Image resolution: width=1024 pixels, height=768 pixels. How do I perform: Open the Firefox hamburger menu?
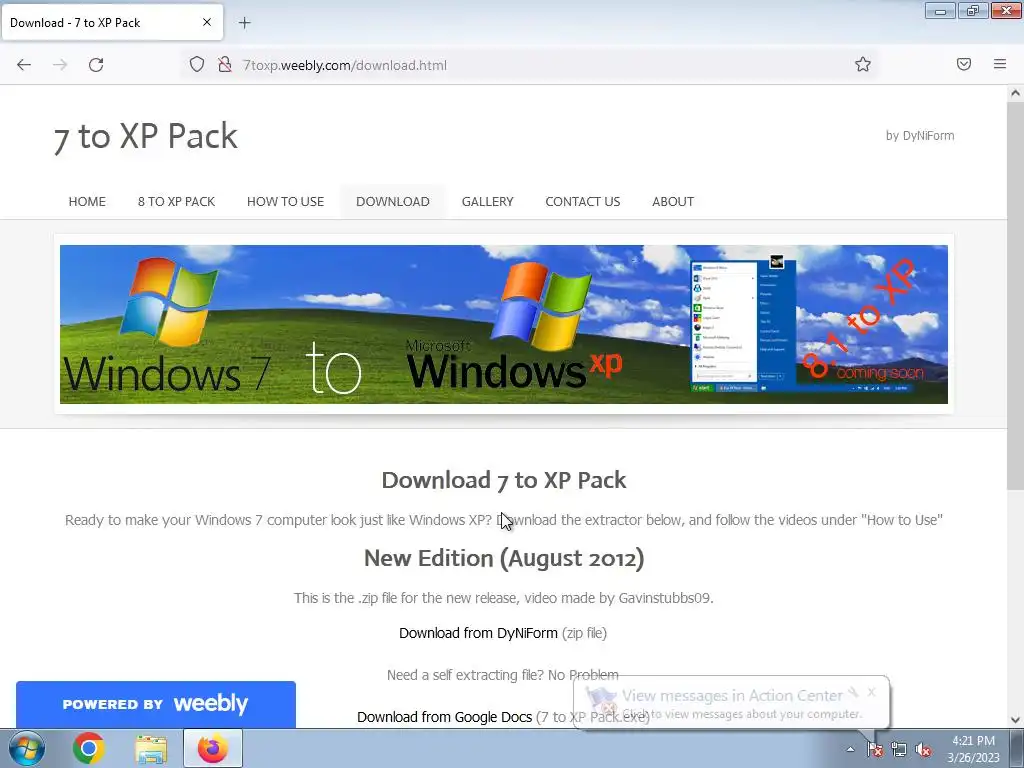(1000, 64)
